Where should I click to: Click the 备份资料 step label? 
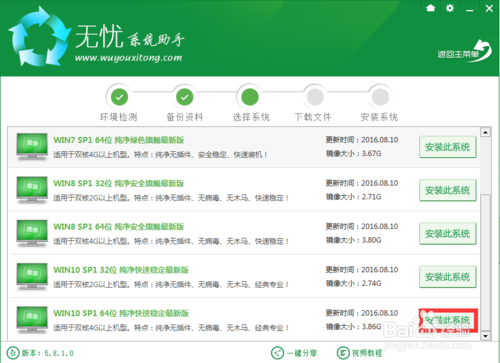(x=185, y=117)
